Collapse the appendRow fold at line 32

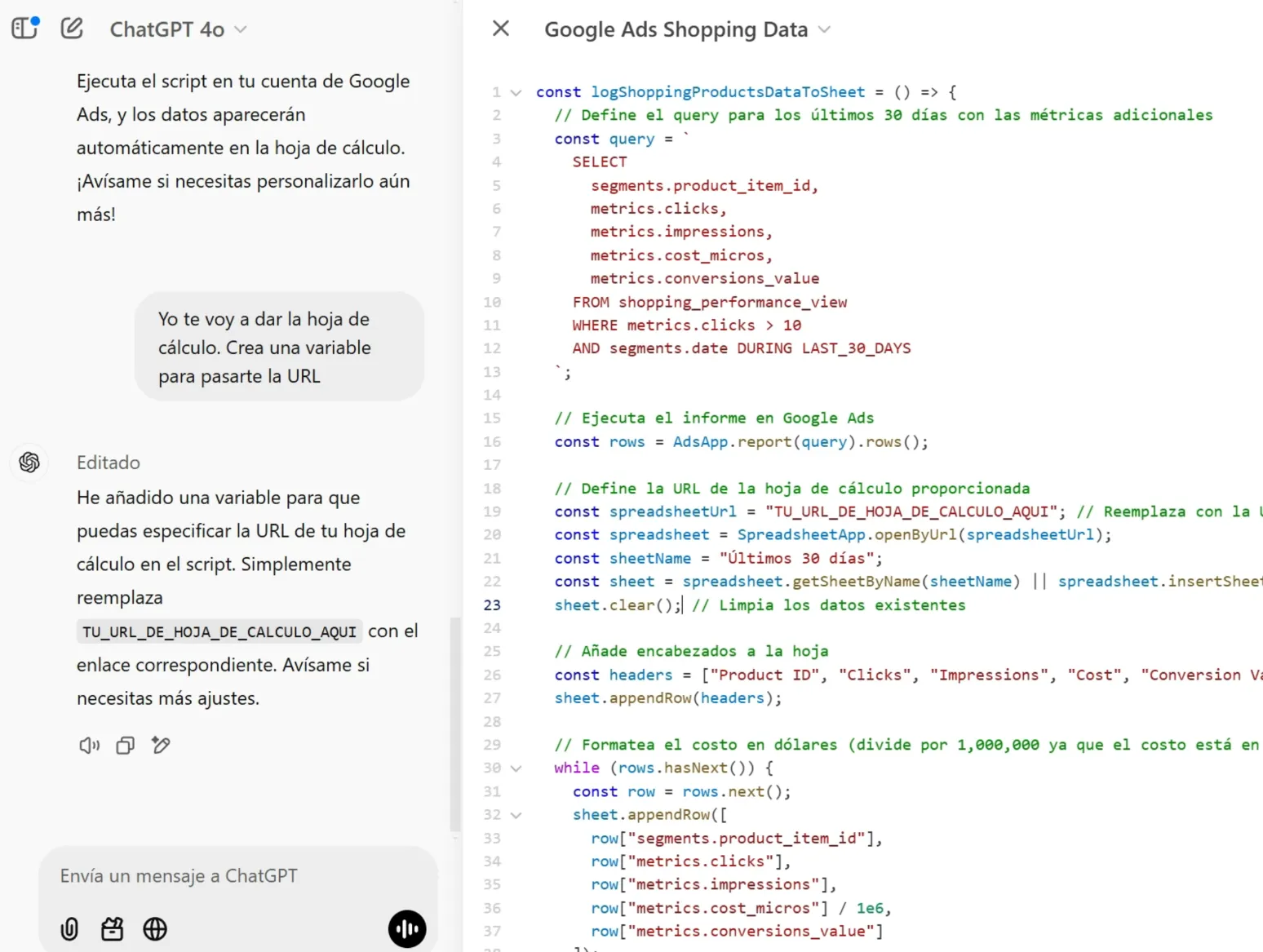pos(516,815)
